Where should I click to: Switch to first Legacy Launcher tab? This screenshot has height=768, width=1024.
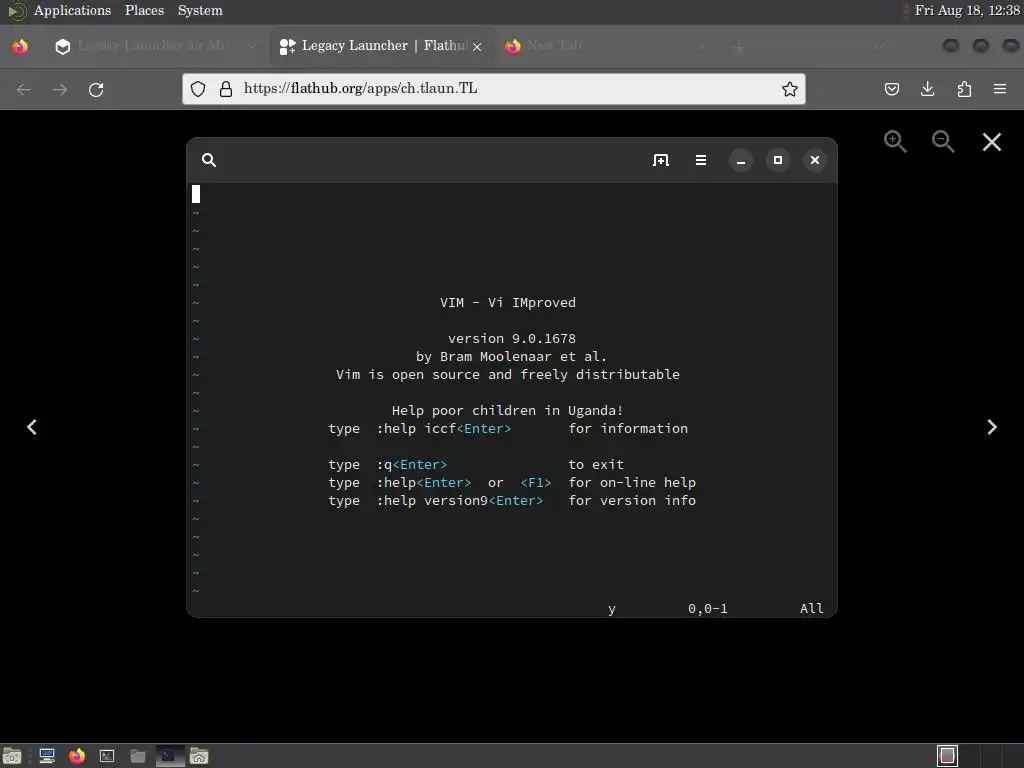click(x=155, y=46)
